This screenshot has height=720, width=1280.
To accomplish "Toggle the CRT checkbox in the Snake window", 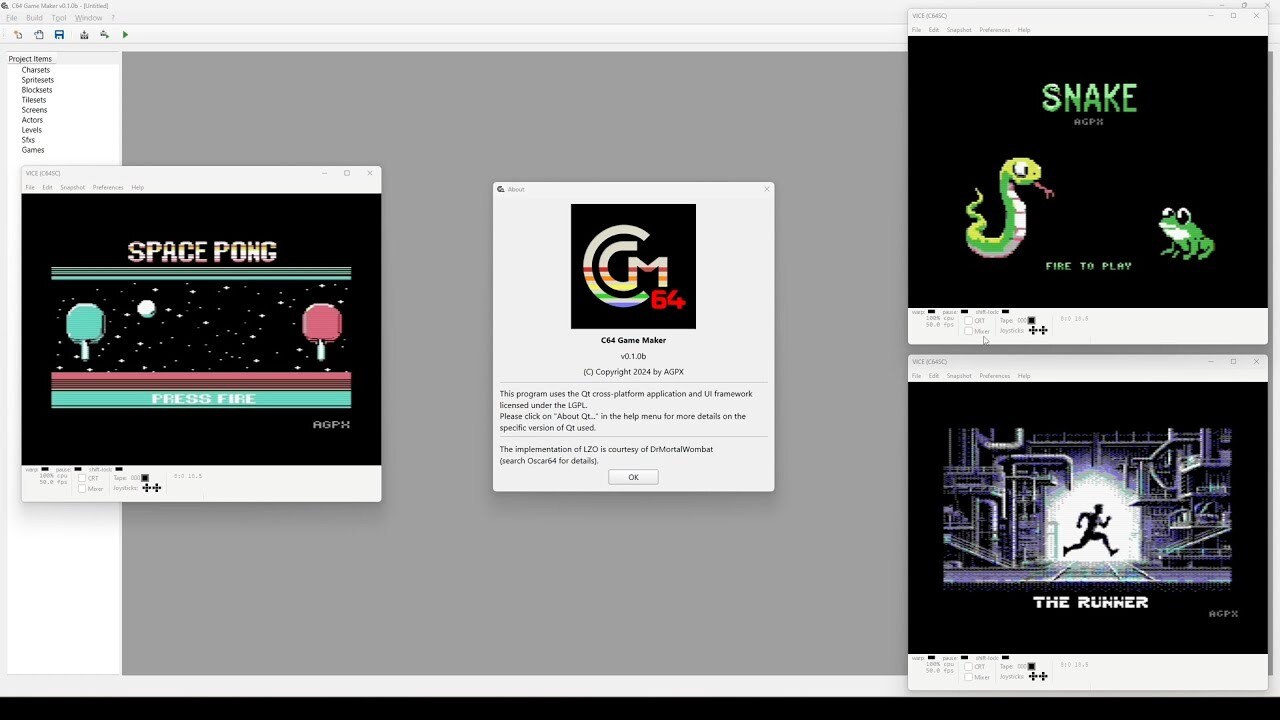I will pos(968,321).
